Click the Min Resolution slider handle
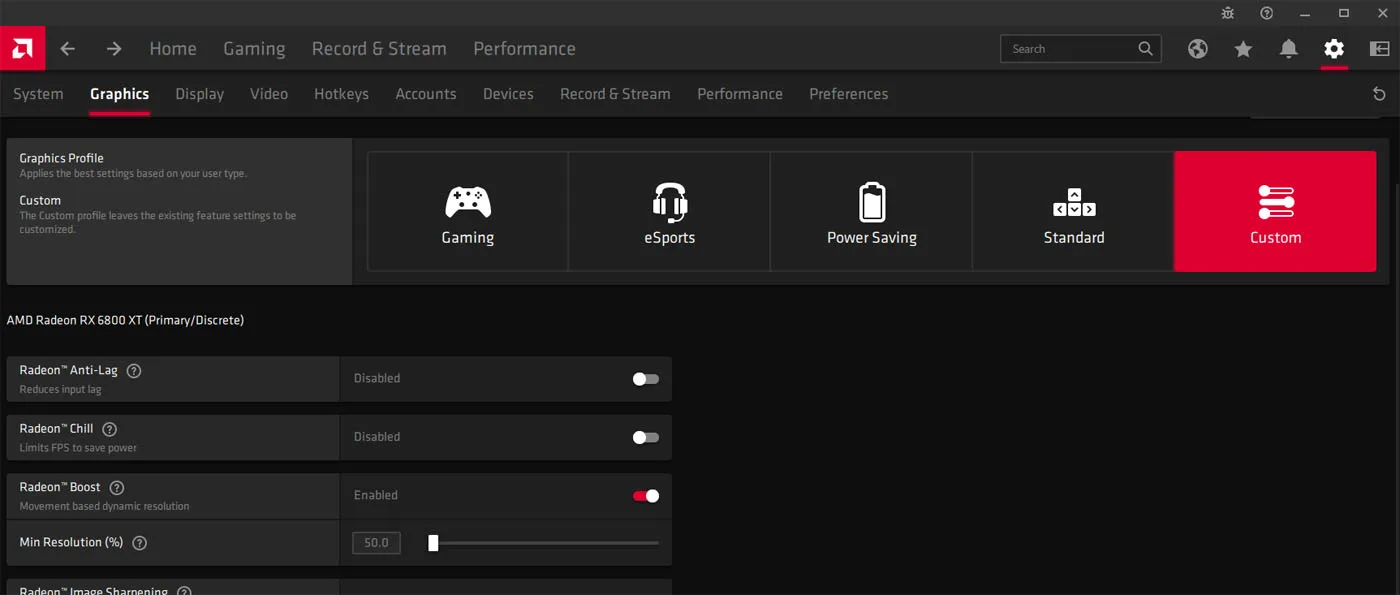 [x=433, y=543]
